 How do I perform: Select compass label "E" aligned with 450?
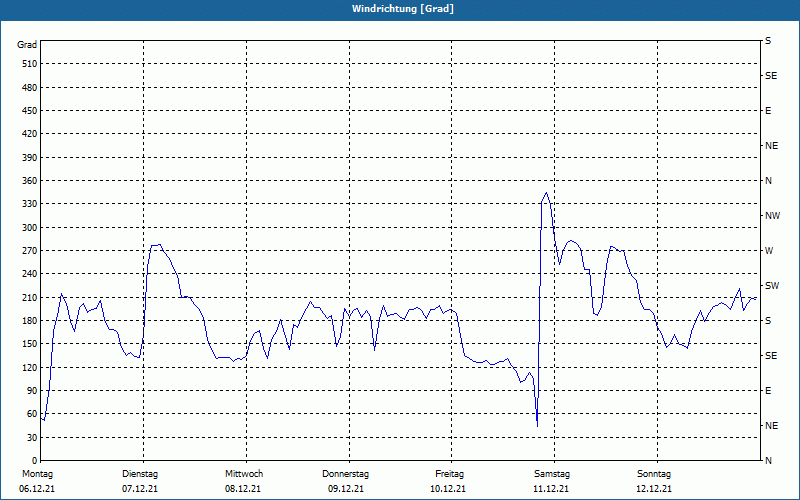768,111
